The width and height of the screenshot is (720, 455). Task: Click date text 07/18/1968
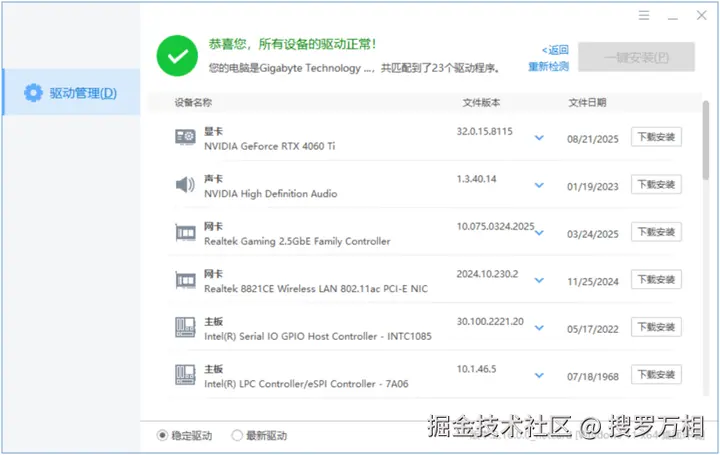point(593,377)
